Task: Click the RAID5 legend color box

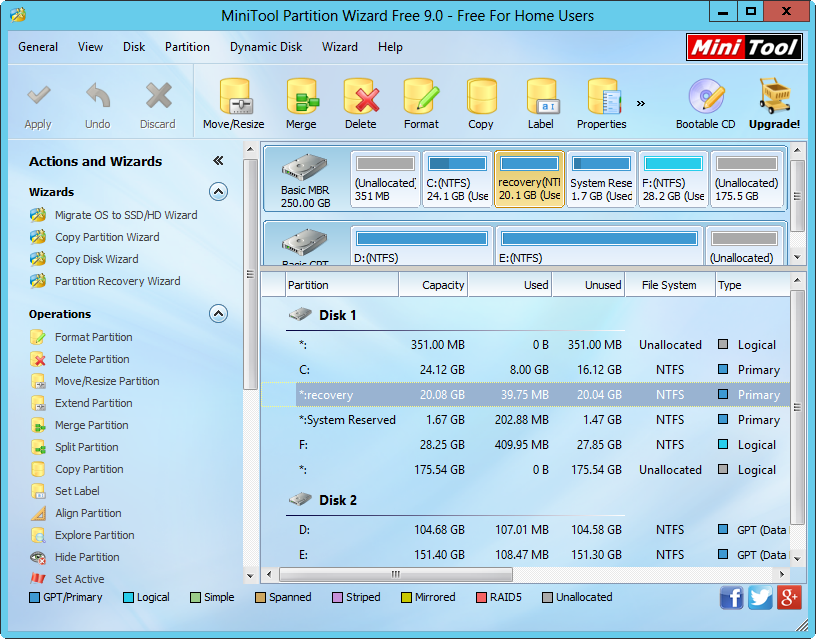Action: pos(481,597)
